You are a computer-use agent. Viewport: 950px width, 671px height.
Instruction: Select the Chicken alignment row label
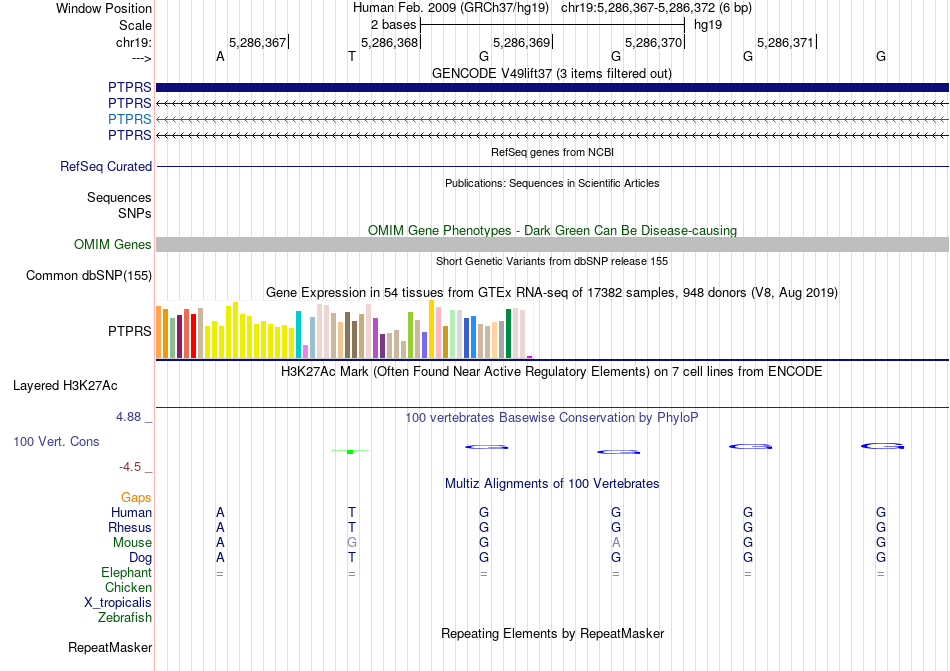pyautogui.click(x=128, y=587)
